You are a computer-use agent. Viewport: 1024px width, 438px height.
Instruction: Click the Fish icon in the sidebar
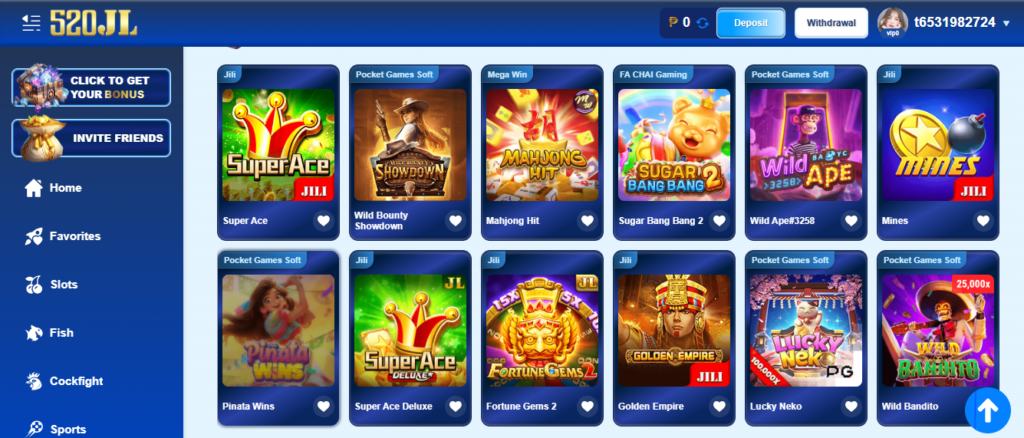33,333
